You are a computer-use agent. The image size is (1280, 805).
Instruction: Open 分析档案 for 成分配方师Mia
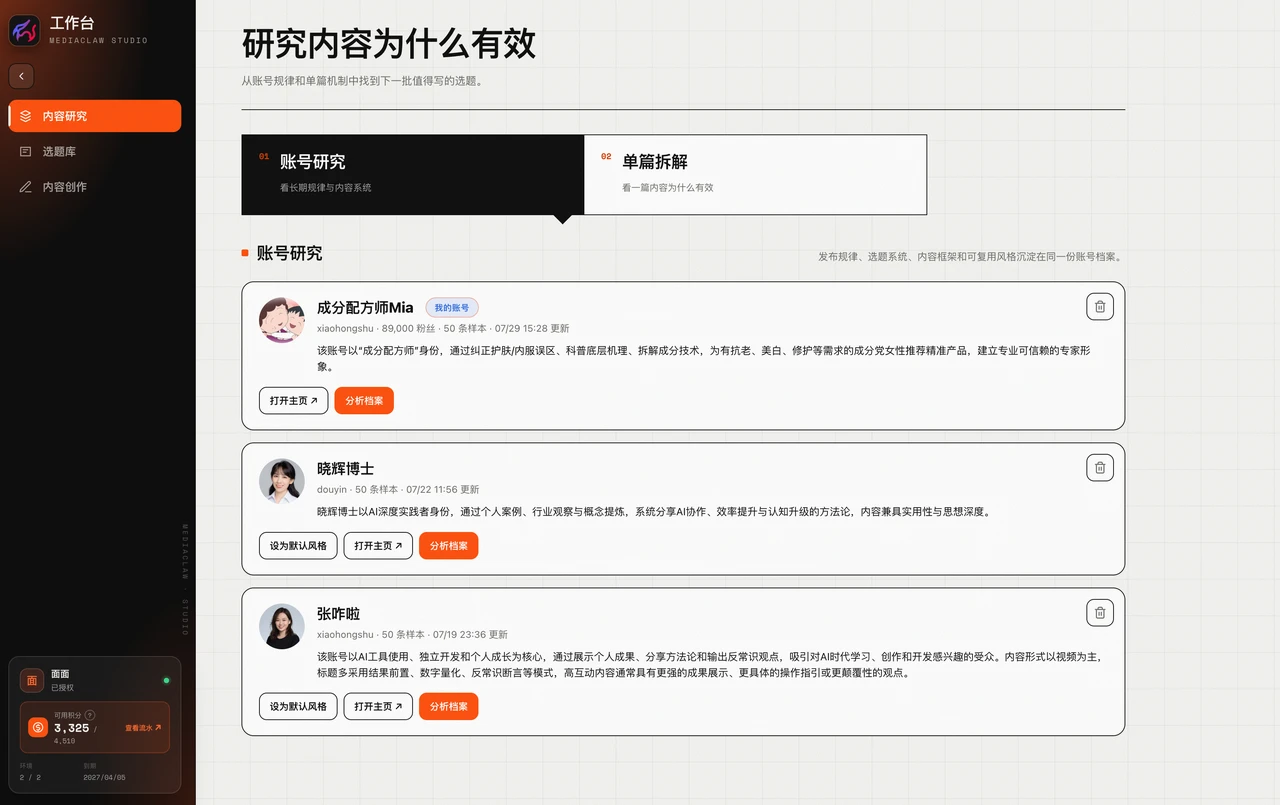[364, 401]
